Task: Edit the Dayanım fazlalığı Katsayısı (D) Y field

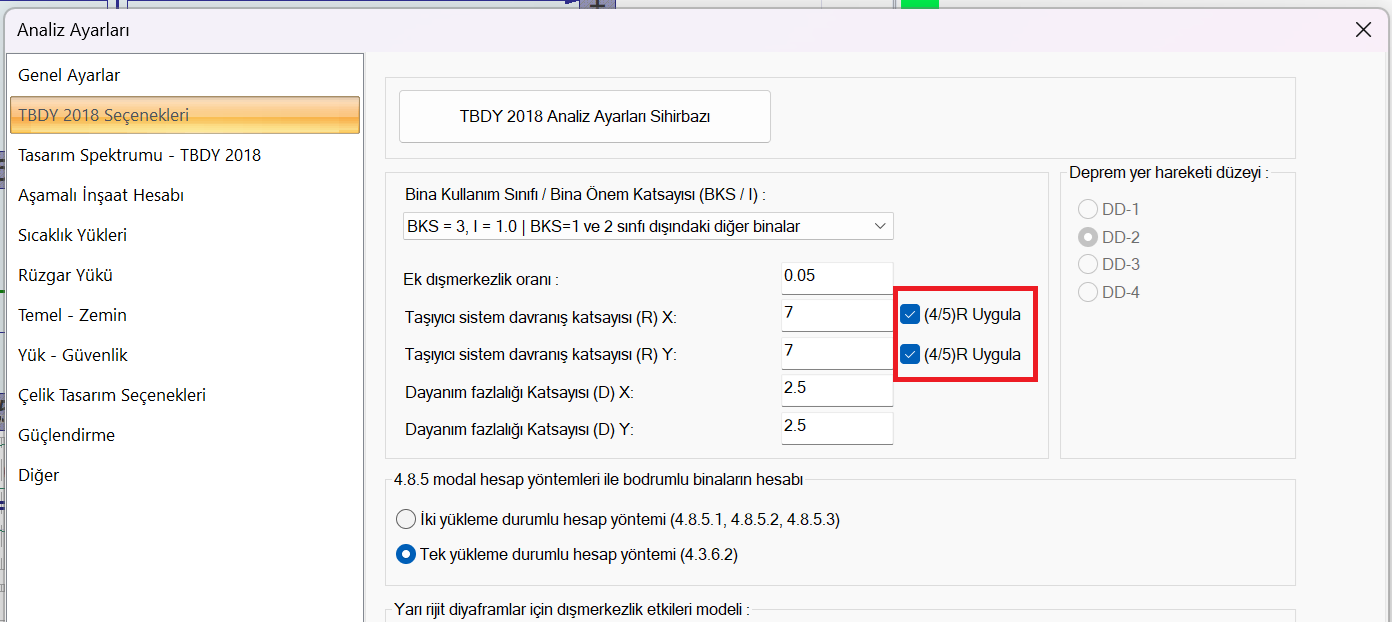Action: [836, 427]
